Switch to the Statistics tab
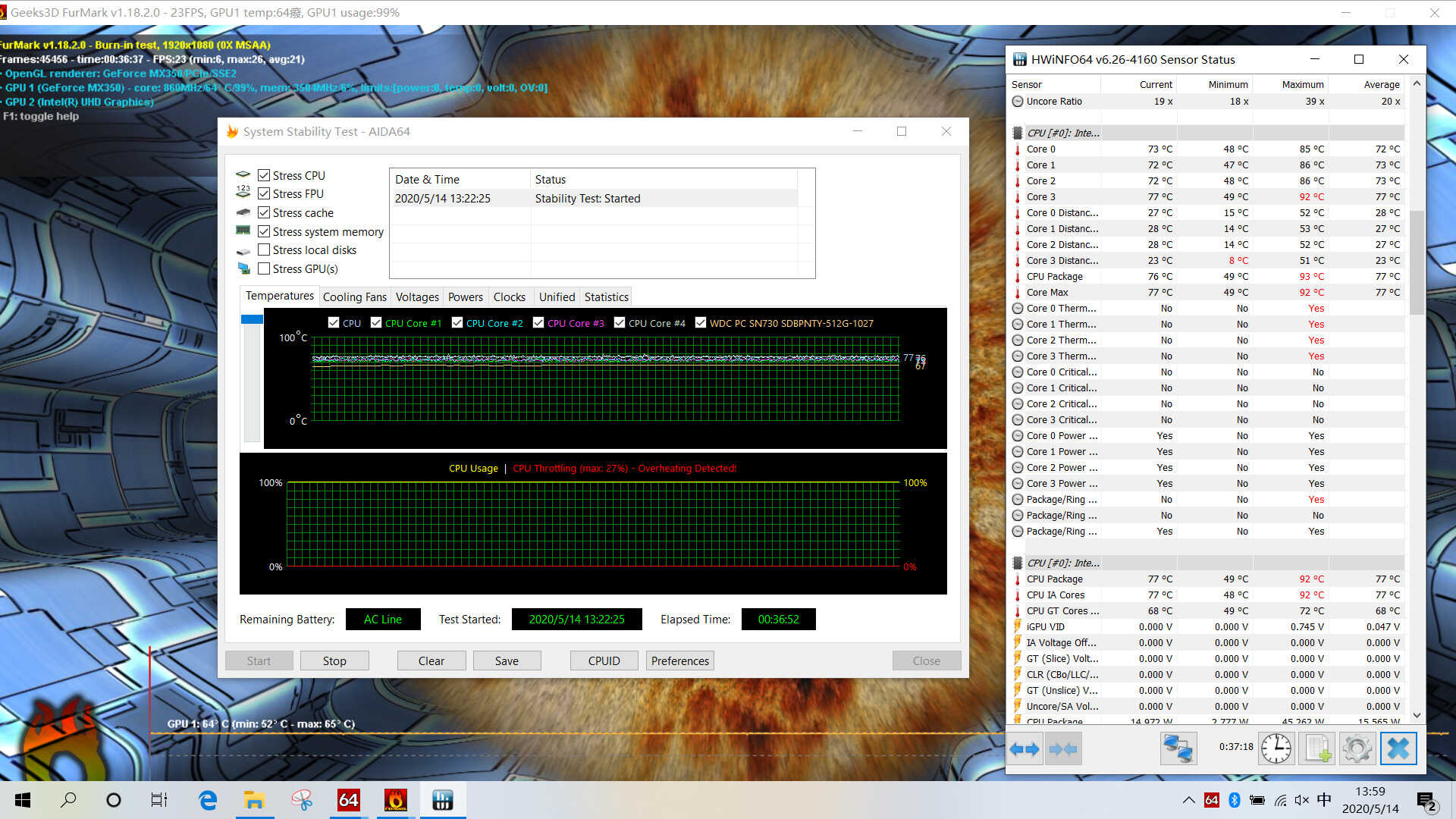 pos(606,297)
